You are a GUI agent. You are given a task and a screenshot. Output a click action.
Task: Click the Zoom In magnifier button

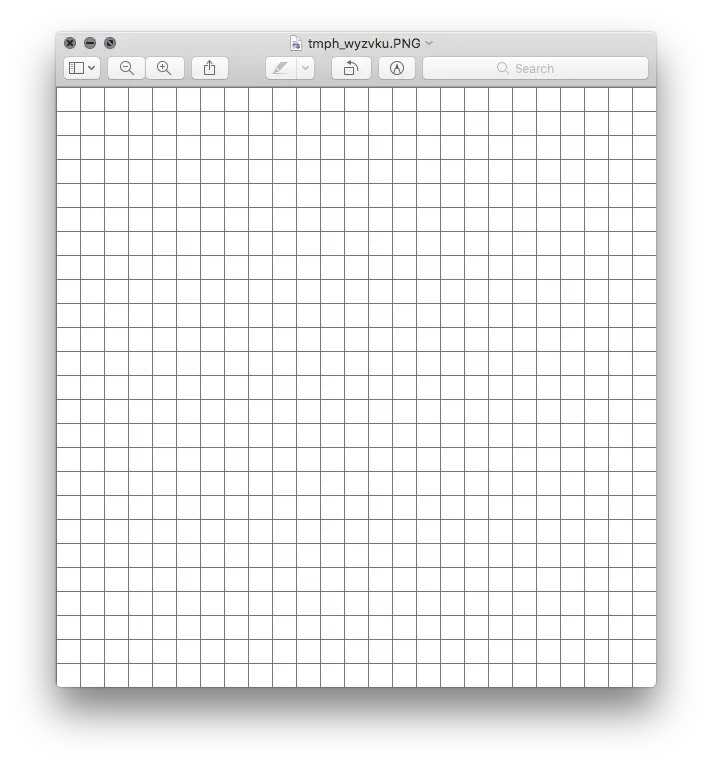coord(164,68)
